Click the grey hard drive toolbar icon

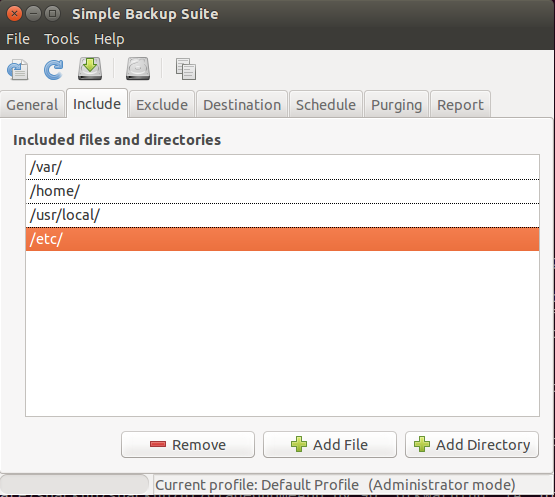tap(138, 68)
